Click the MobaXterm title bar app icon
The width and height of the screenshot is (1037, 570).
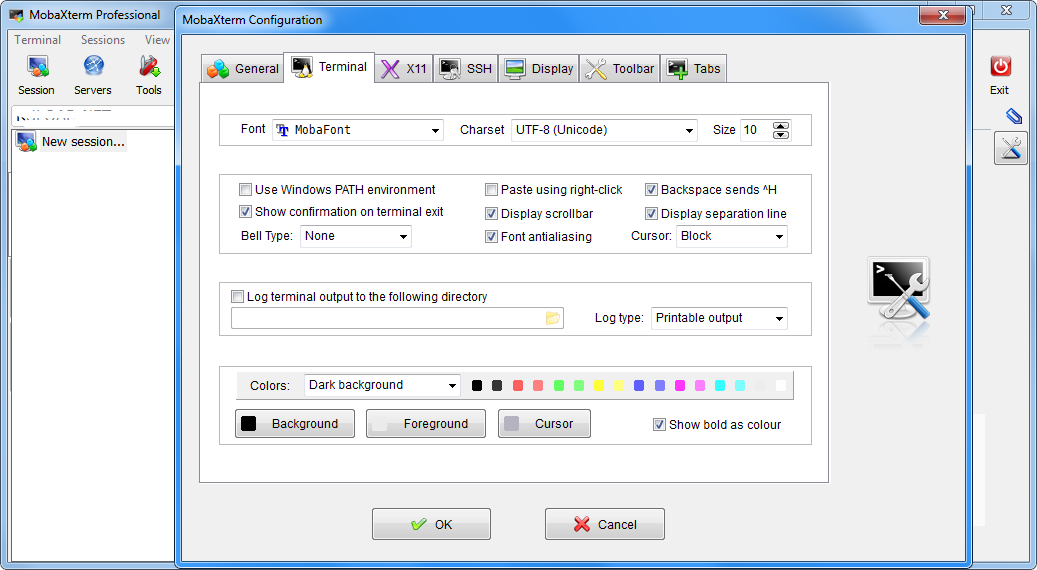point(17,15)
